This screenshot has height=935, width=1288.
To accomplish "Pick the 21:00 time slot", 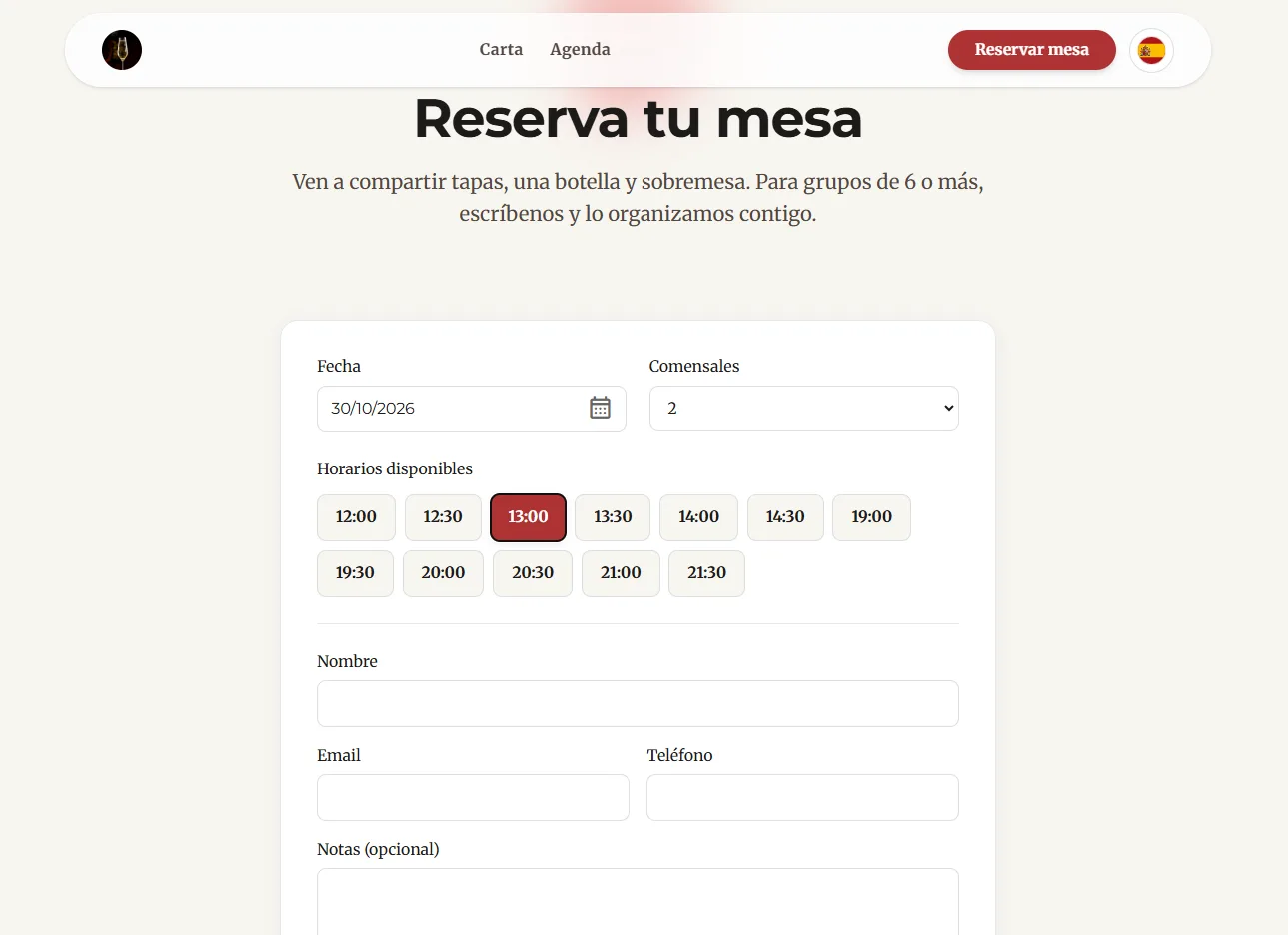I will tap(621, 573).
